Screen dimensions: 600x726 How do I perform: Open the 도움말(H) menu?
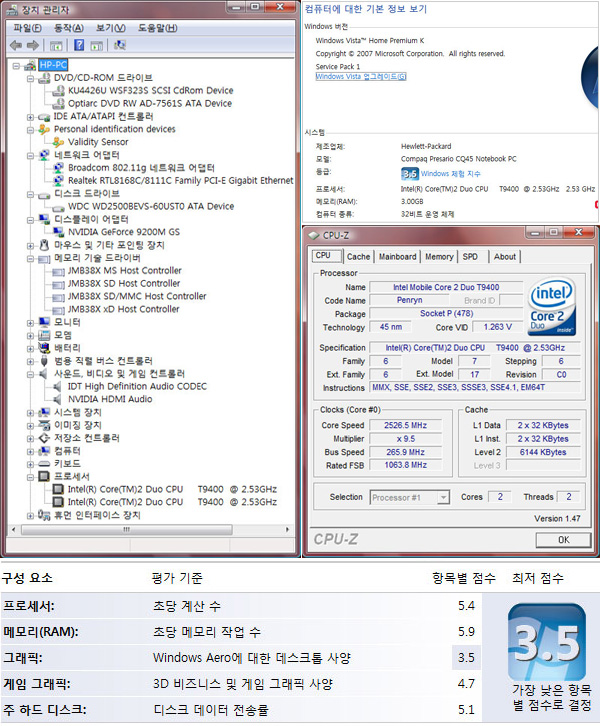[x=157, y=28]
